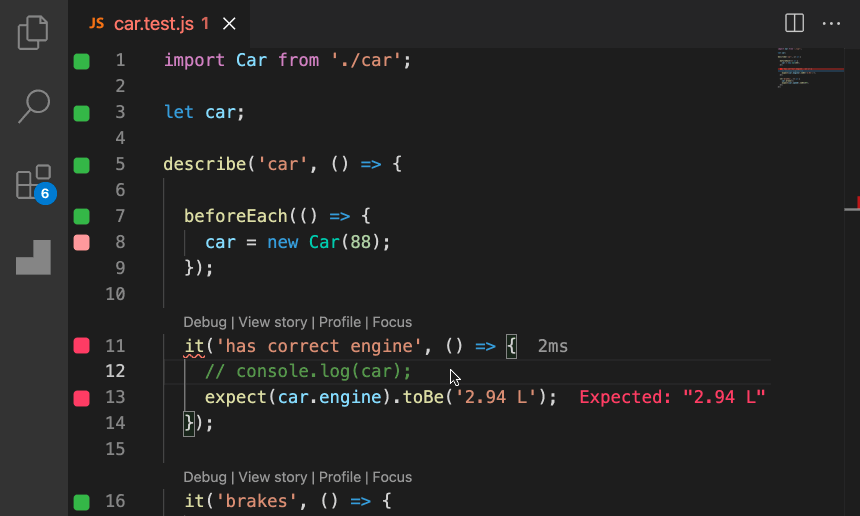Click View story above line 11
The image size is (860, 516).
272,322
